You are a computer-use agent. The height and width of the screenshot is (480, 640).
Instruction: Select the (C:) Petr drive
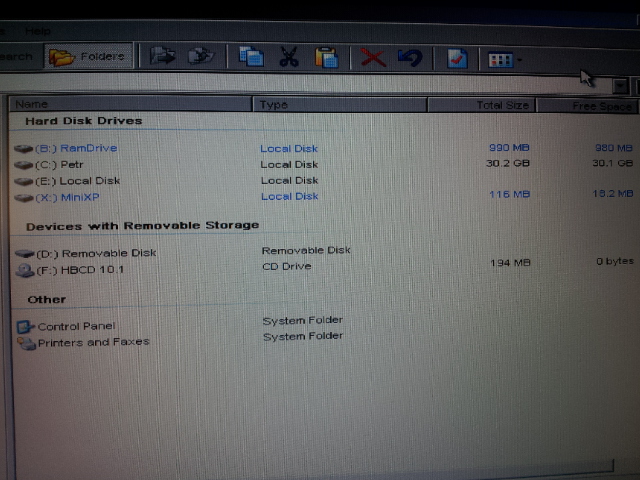pyautogui.click(x=59, y=164)
